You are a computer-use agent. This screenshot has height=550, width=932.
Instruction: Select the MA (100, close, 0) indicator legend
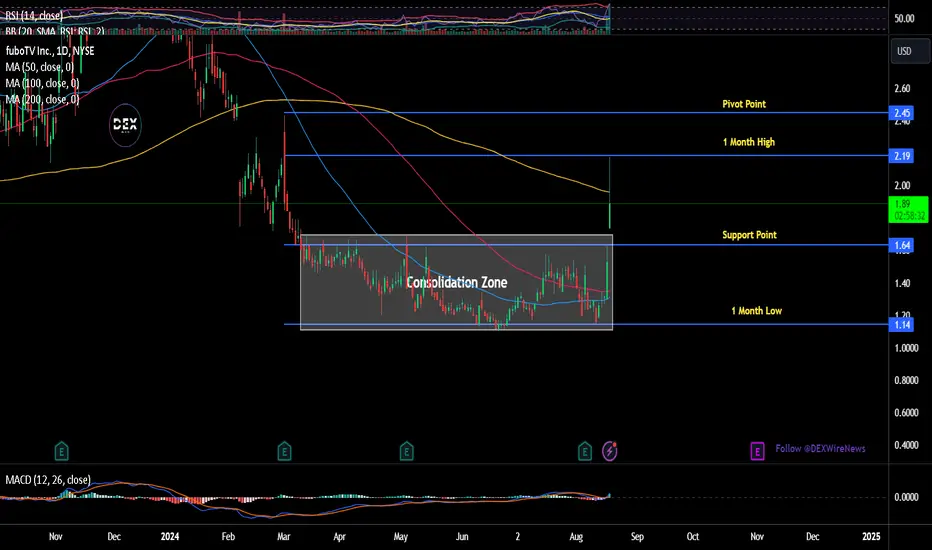pos(42,83)
